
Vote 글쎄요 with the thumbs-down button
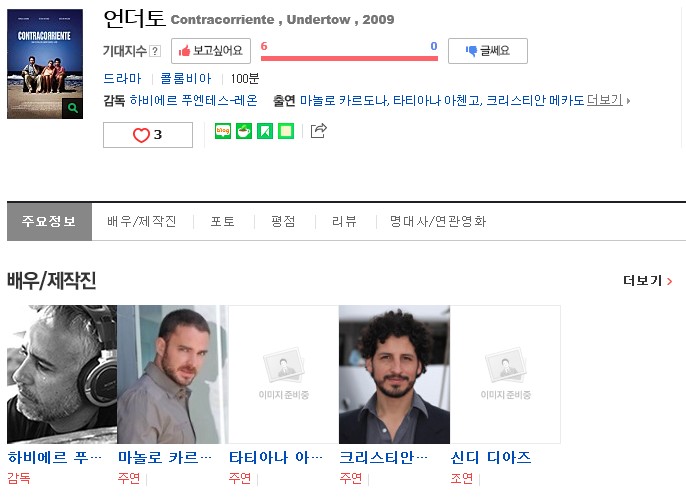point(488,51)
